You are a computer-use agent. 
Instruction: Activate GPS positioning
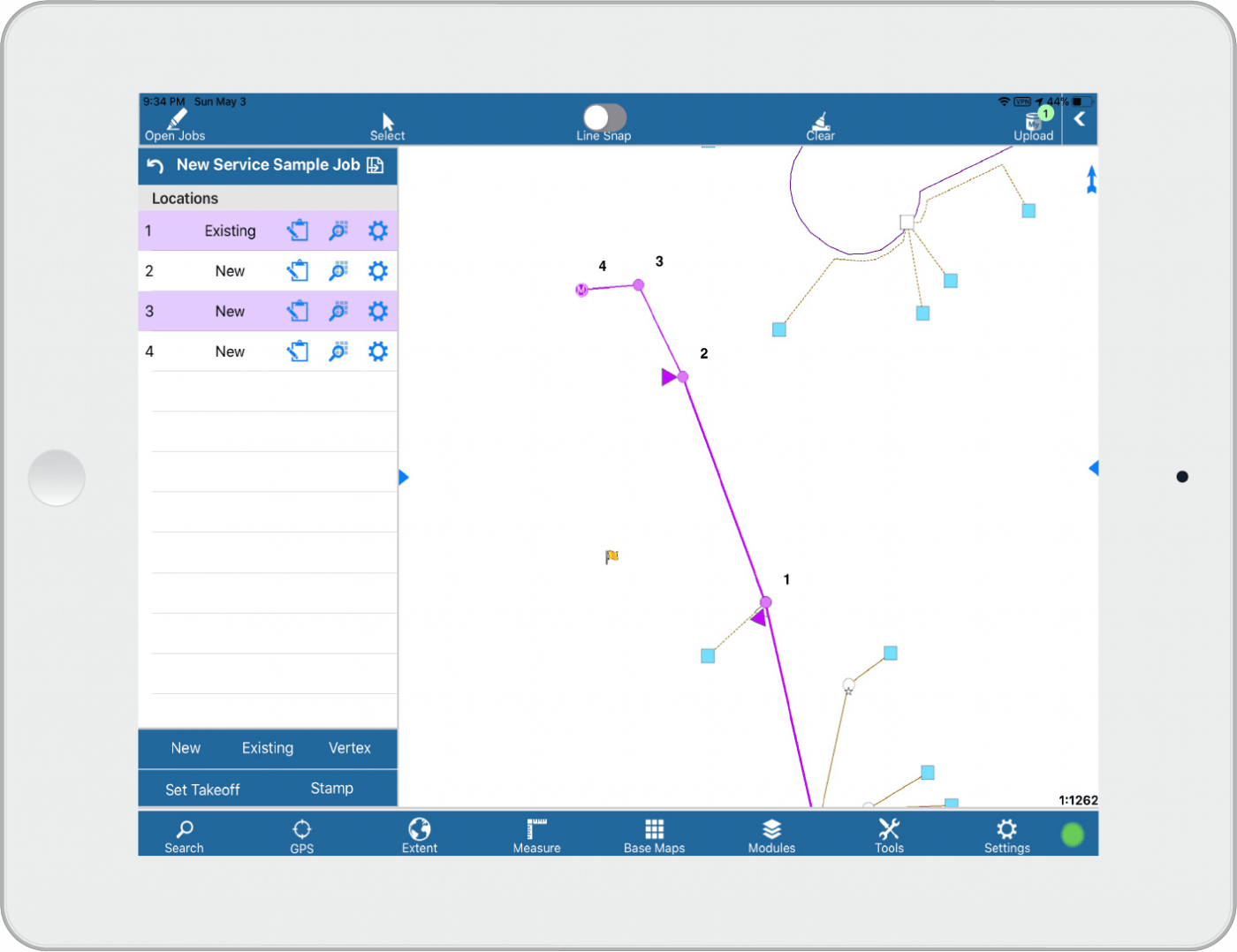tap(301, 834)
